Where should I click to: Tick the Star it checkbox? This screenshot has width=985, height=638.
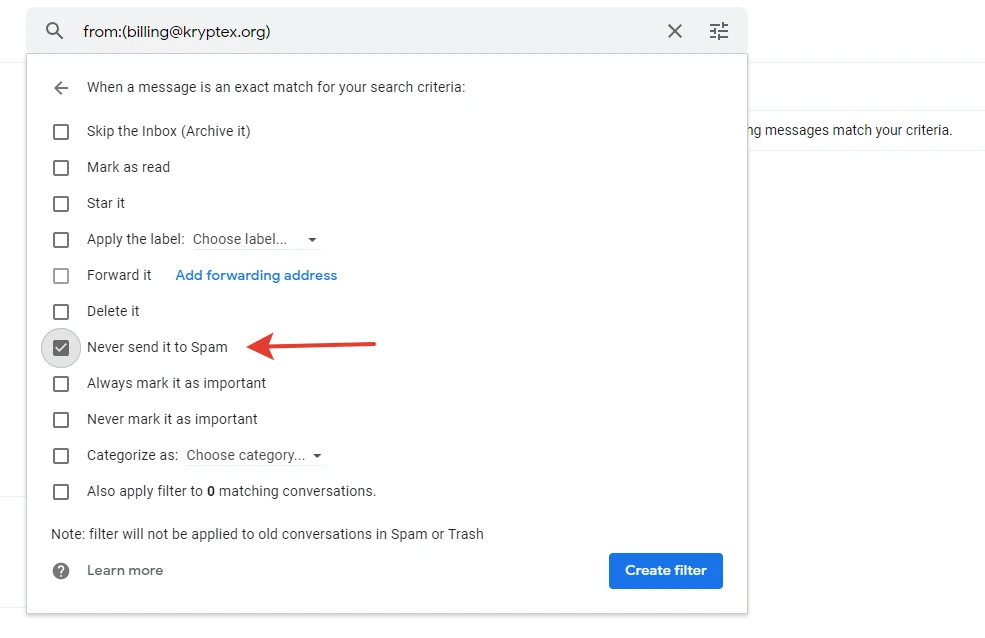point(61,204)
